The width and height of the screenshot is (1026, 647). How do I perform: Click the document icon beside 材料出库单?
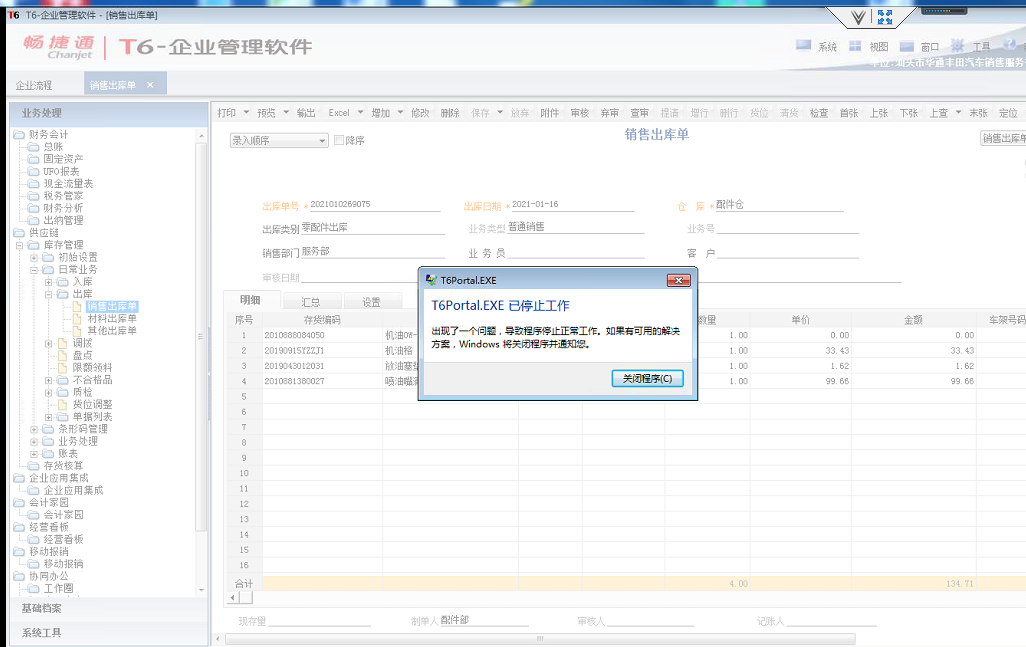77,319
